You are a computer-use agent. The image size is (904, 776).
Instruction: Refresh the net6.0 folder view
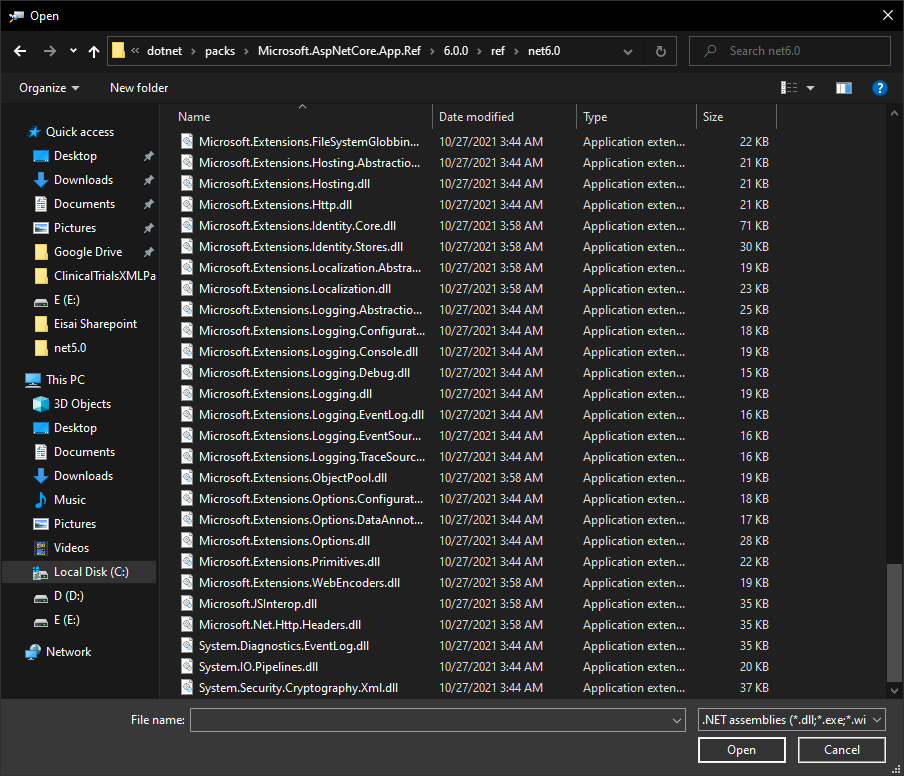tap(660, 50)
